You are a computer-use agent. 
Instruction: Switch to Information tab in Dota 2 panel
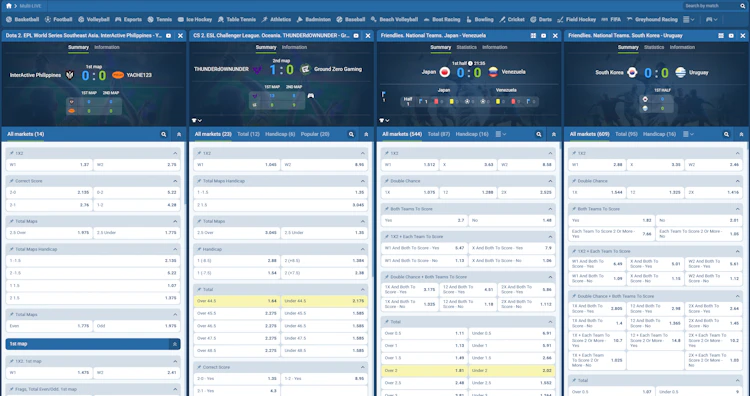tap(107, 47)
